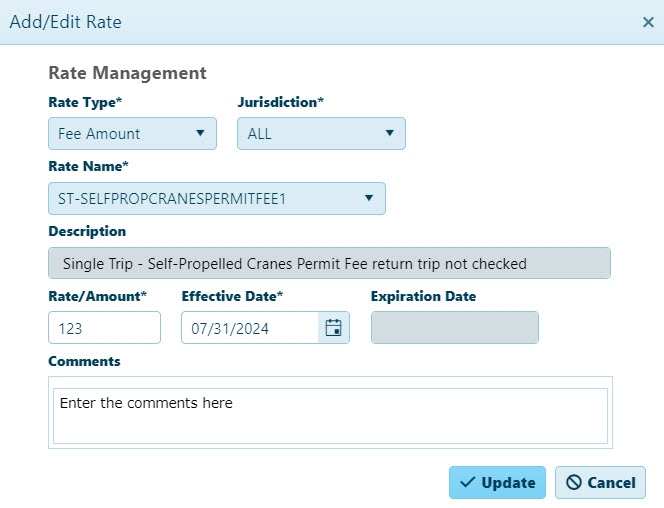The width and height of the screenshot is (664, 508).
Task: Click the Rate/Amount field containing 123
Action: click(105, 328)
